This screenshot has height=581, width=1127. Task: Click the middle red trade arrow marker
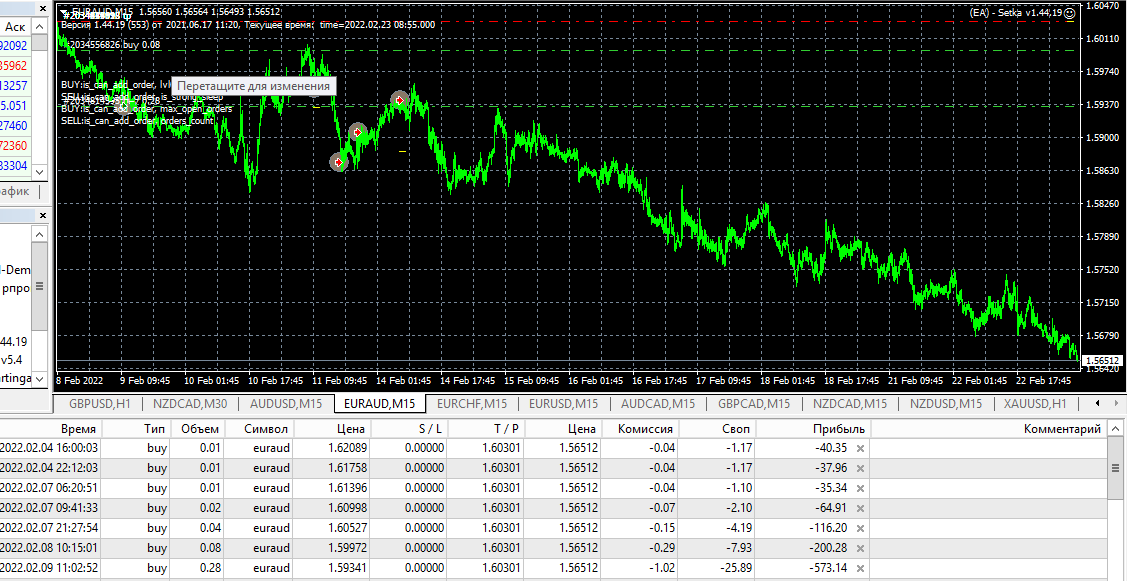click(x=358, y=132)
